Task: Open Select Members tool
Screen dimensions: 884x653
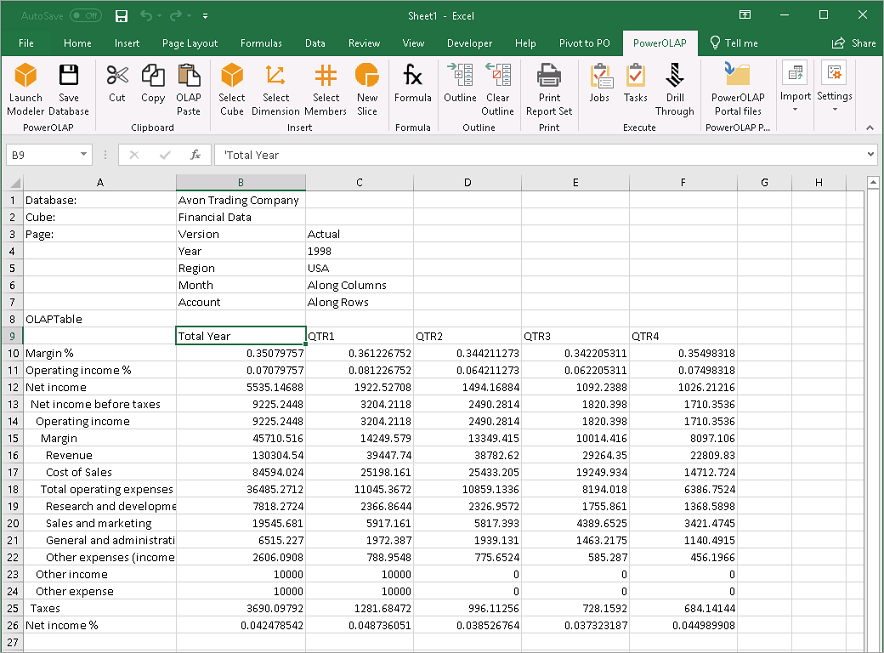Action: pyautogui.click(x=326, y=89)
